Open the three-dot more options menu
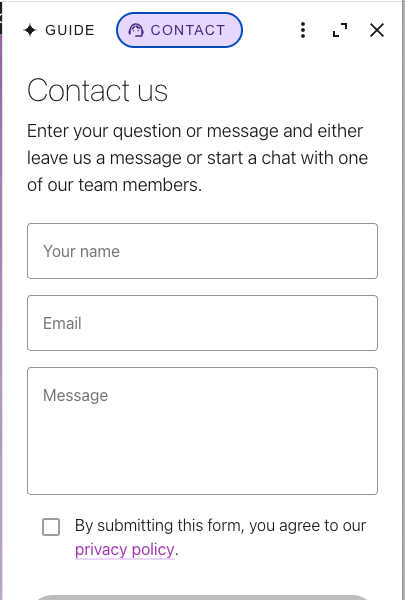405x600 pixels. tap(303, 30)
